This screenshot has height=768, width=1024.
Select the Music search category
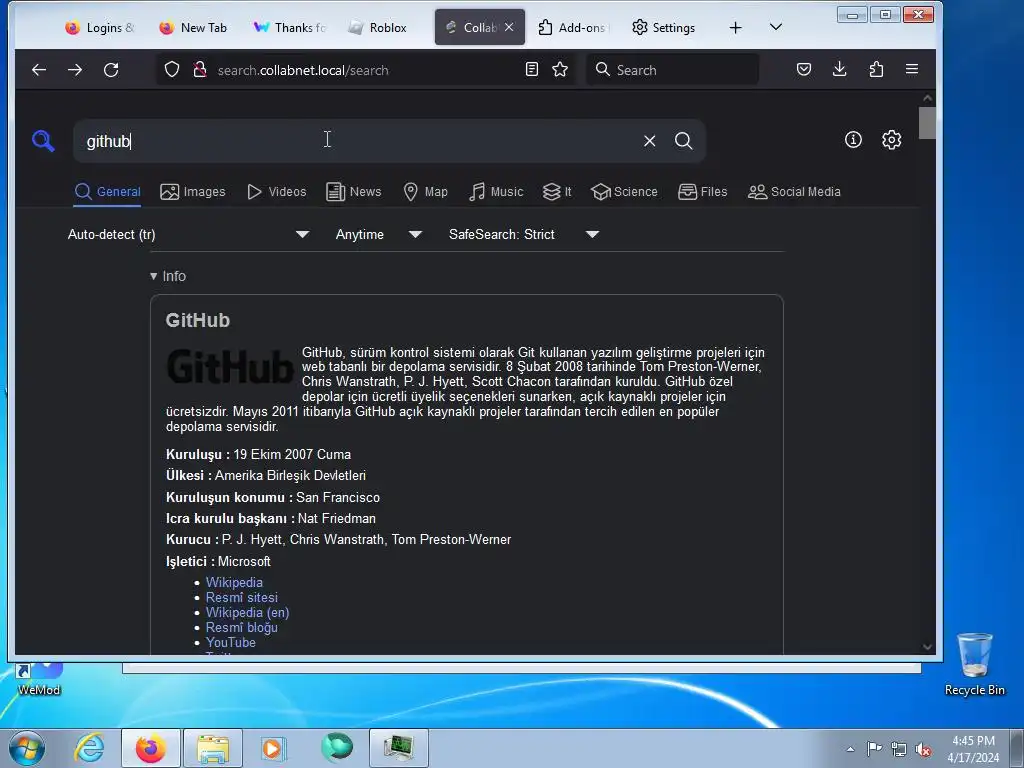pyautogui.click(x=496, y=192)
